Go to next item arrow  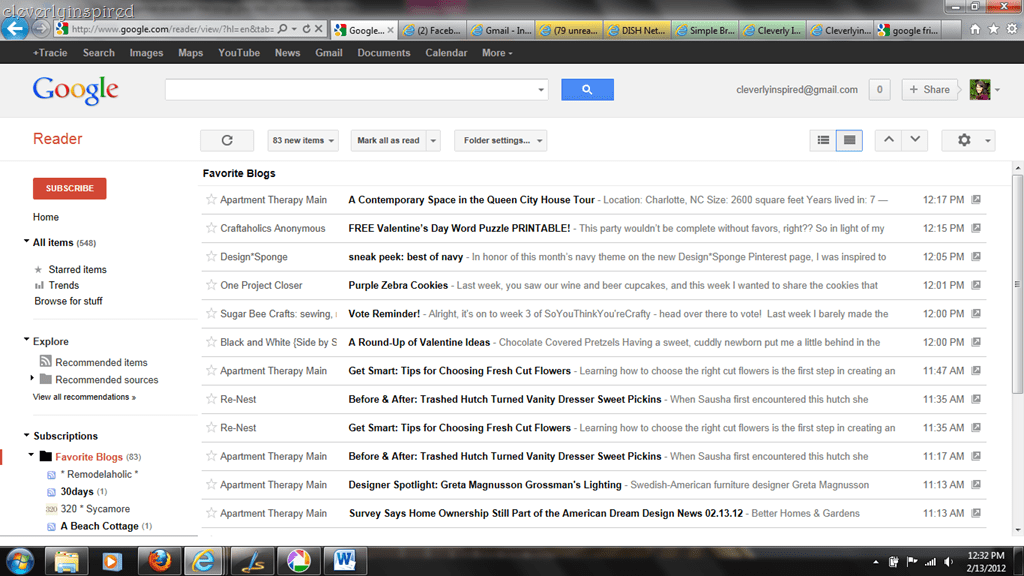[x=915, y=140]
